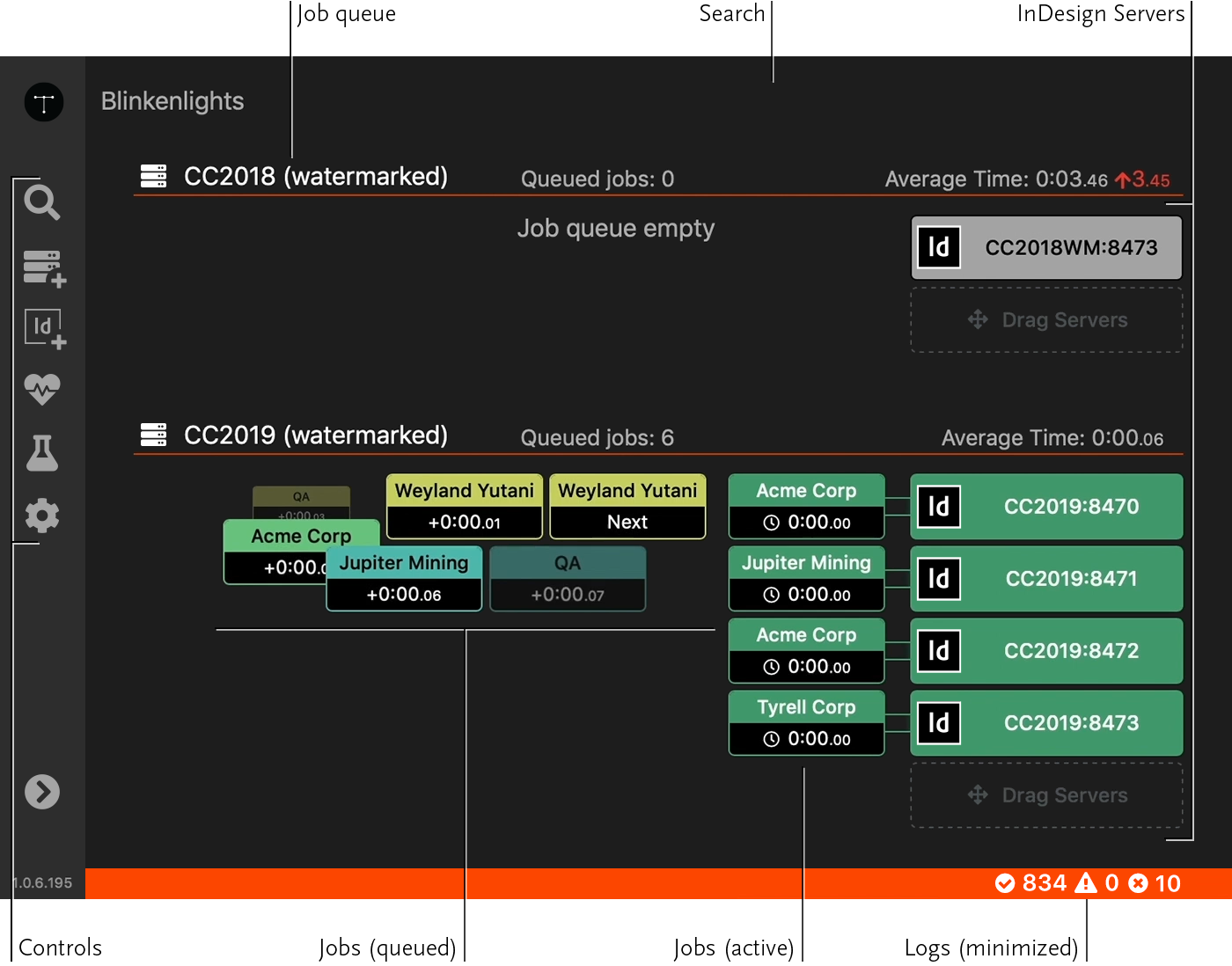Click the red up-arrow 3.45 indicator
Viewport: 1232px width, 966px height.
1142,180
